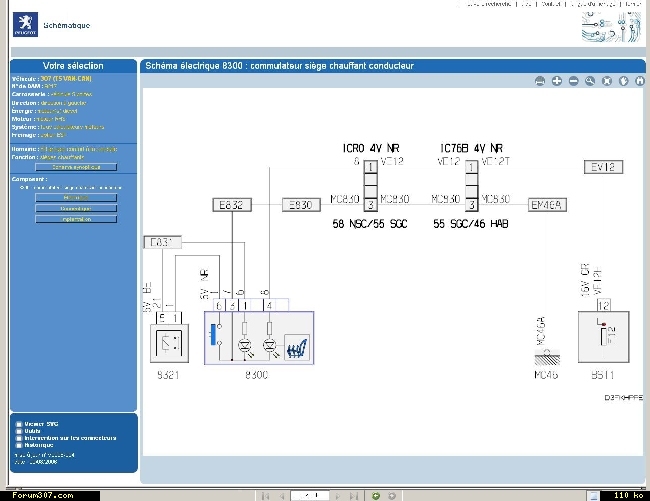Screen dimensions: 650x501
Task: Click the MC46 ground symbol
Action: [547, 358]
